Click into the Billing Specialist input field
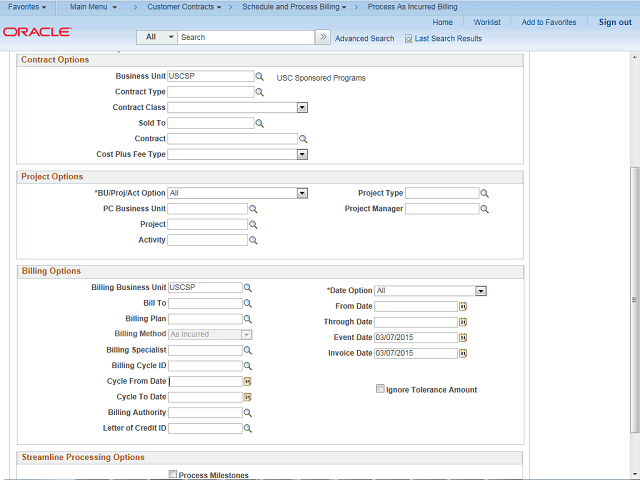 coord(205,350)
